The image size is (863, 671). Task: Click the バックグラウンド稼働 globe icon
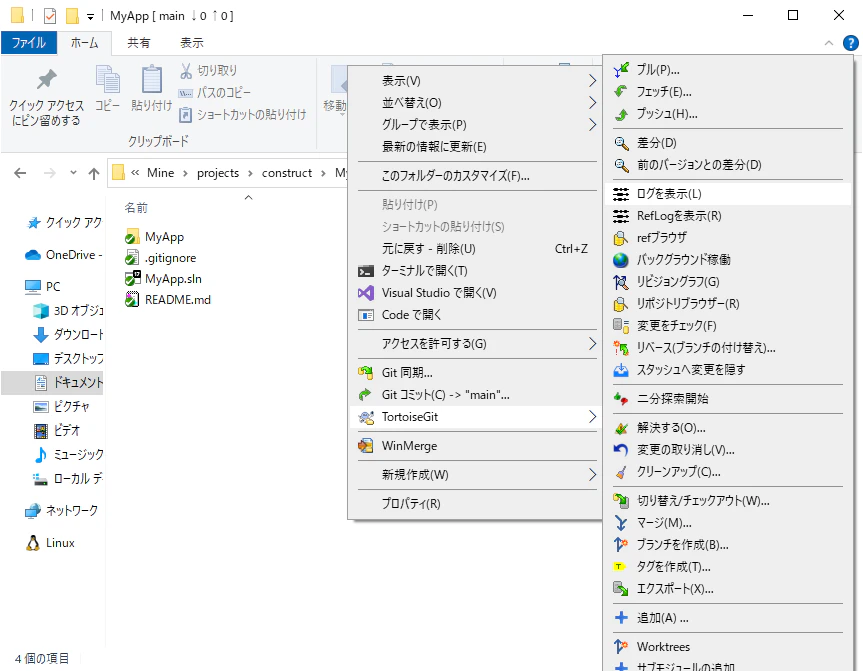621,260
